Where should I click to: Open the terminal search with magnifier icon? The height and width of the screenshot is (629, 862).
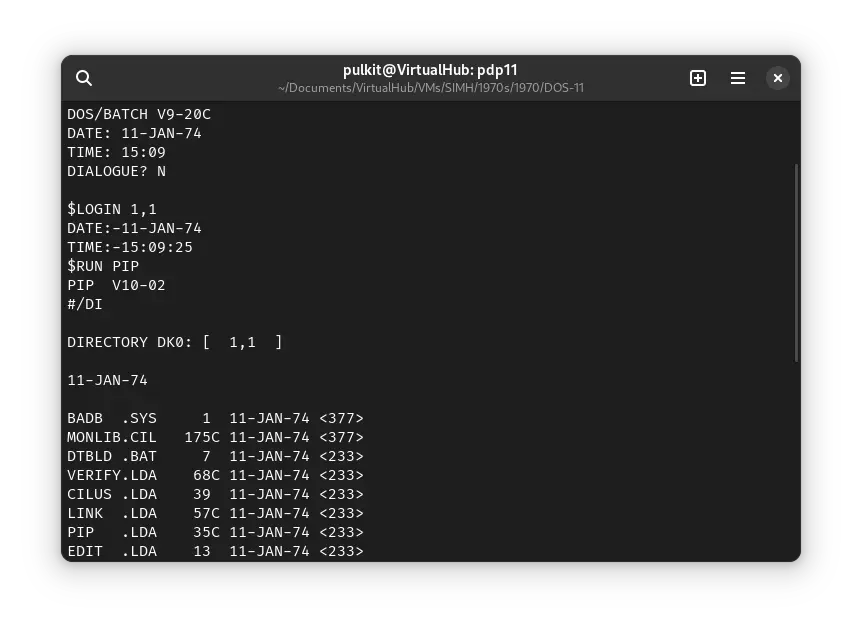pyautogui.click(x=84, y=78)
